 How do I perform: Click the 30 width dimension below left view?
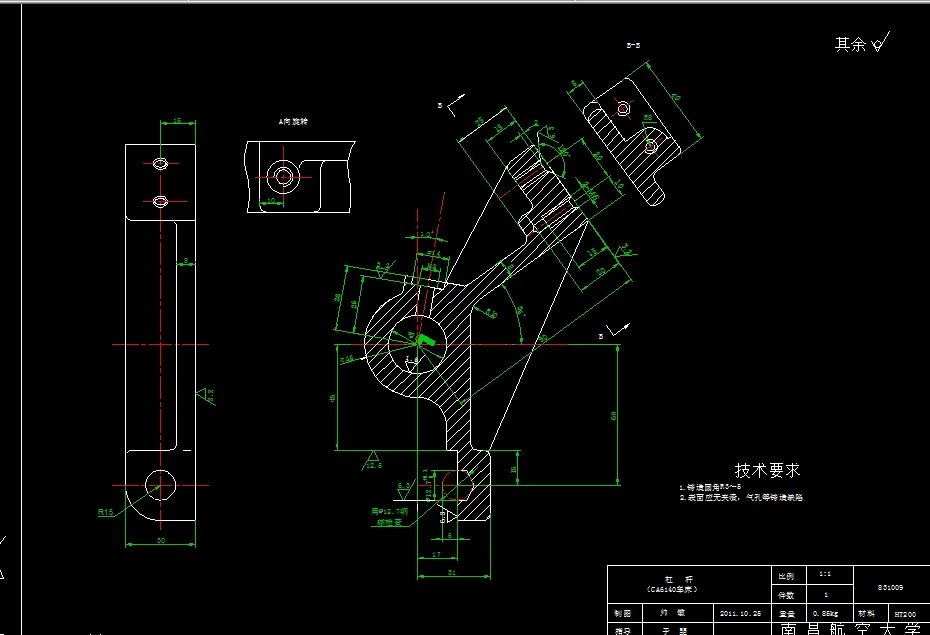pos(161,540)
